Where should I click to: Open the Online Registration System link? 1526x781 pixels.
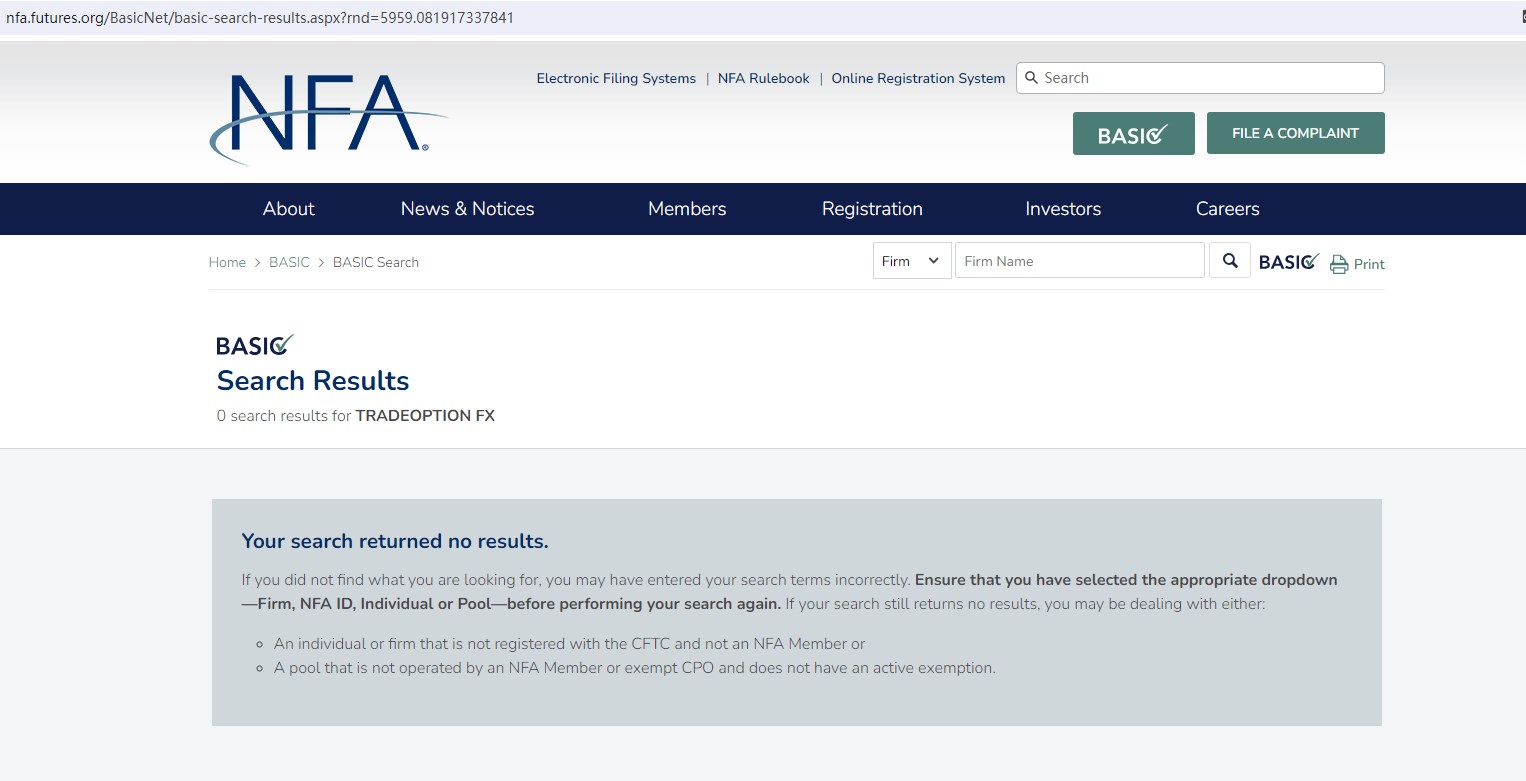click(918, 78)
